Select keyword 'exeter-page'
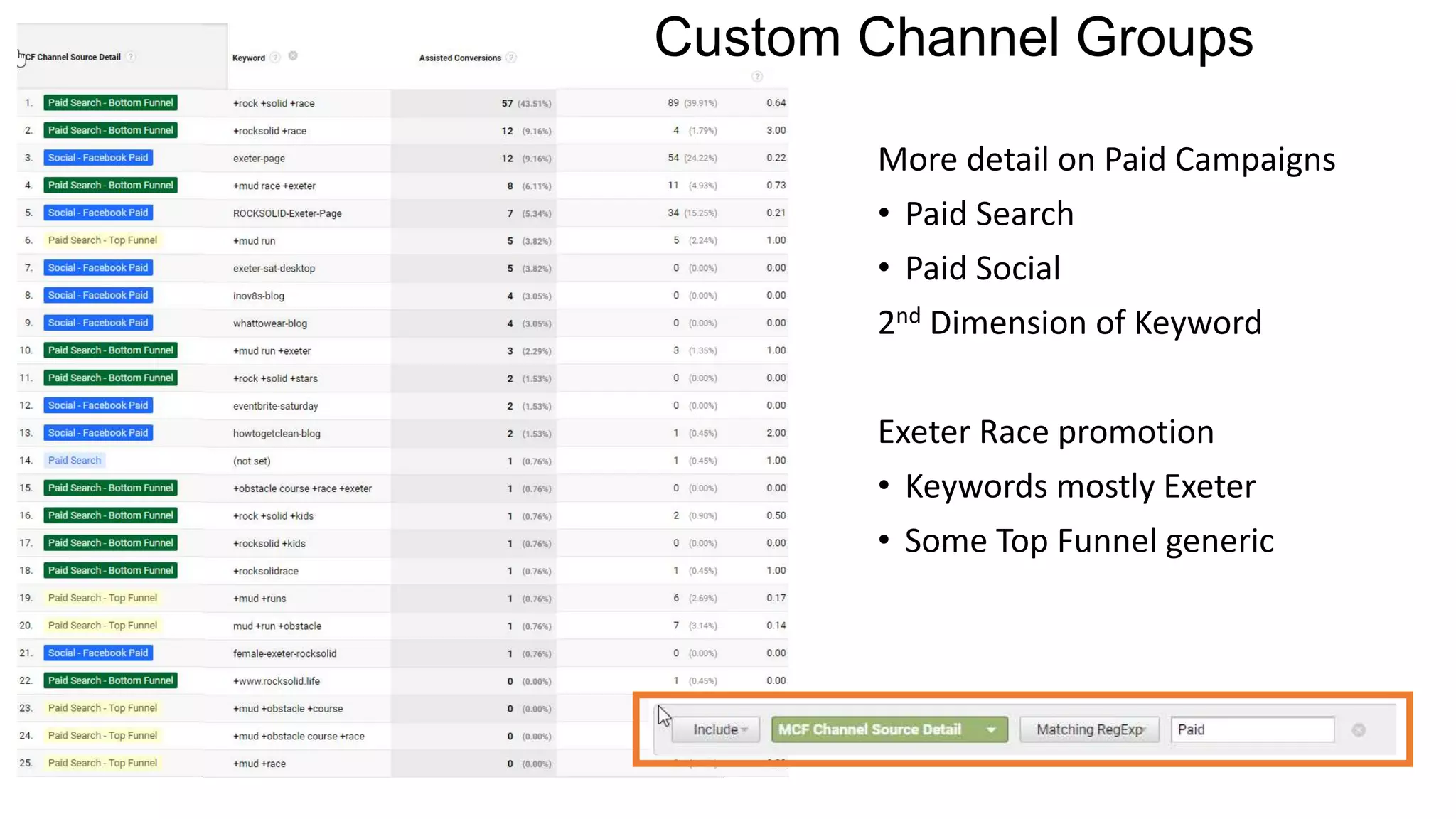This screenshot has height=819, width=1456. (x=259, y=159)
